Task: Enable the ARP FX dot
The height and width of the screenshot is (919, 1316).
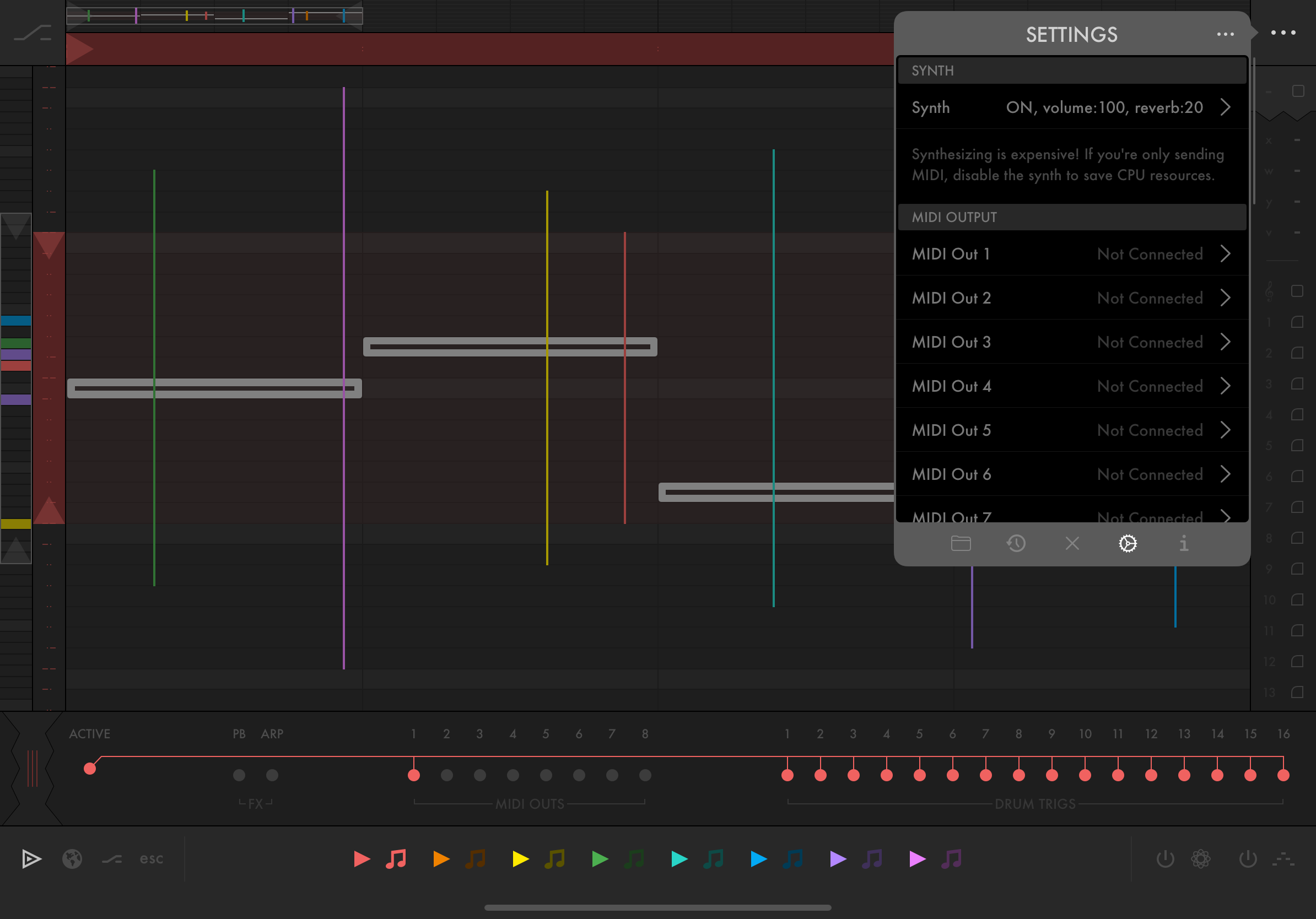Action: (x=272, y=775)
